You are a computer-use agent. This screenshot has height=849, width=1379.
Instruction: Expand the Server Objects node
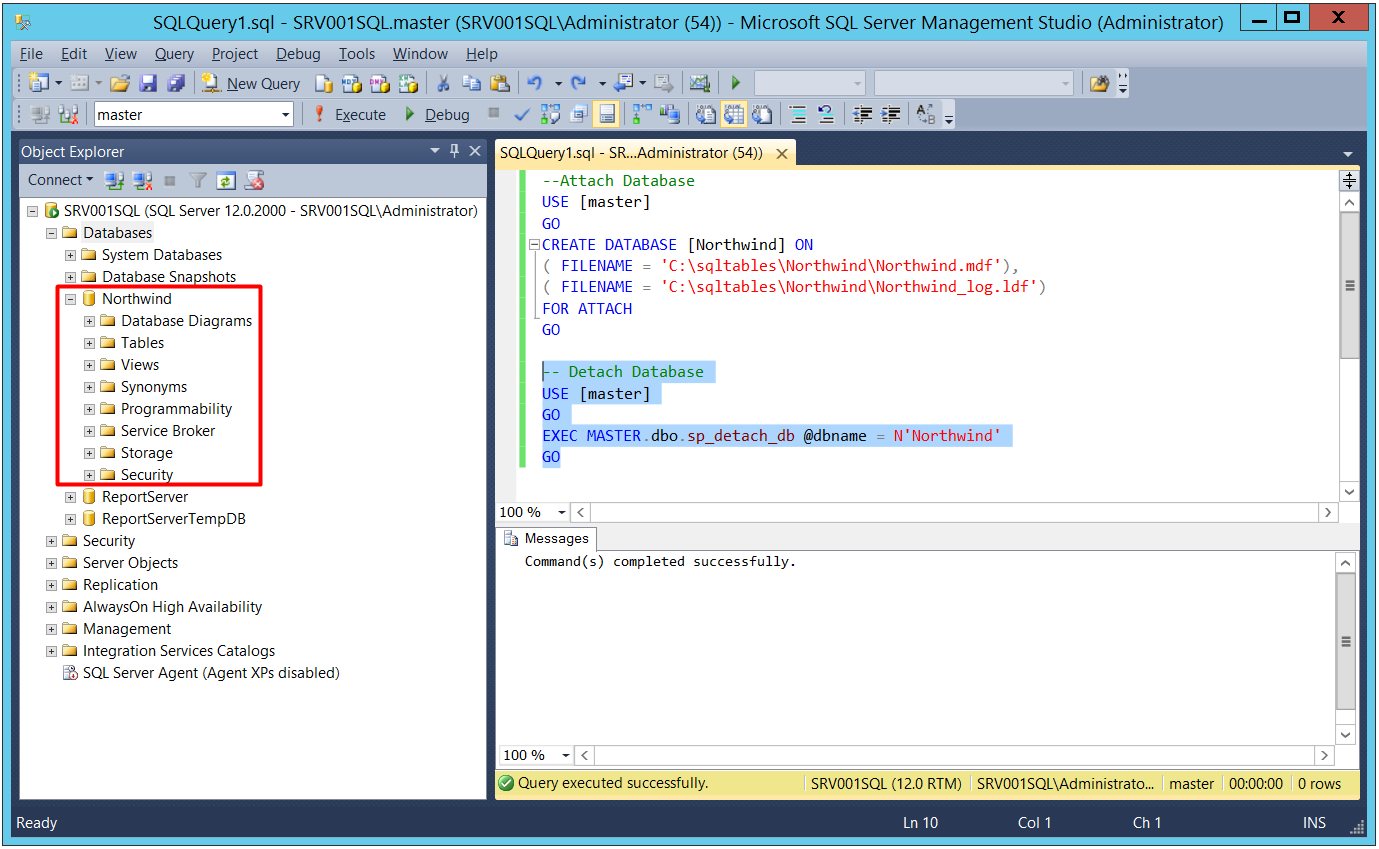tap(51, 563)
